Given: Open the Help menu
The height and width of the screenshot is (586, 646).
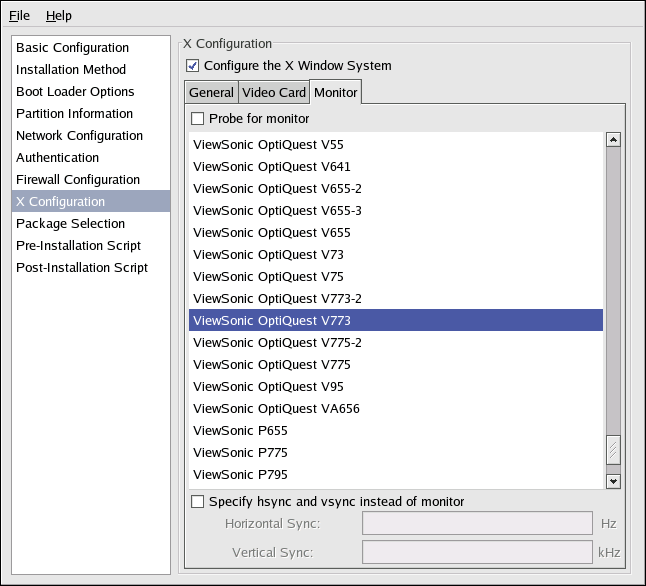Looking at the screenshot, I should [59, 16].
